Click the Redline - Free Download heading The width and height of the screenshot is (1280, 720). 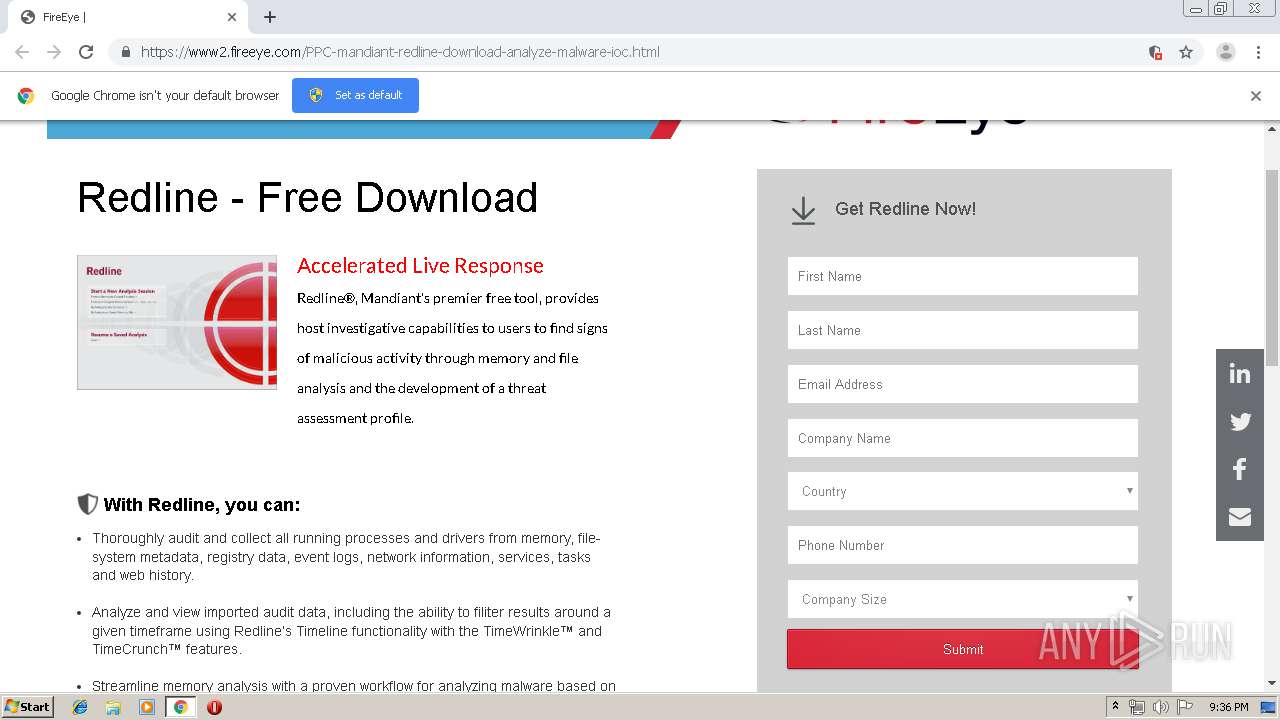pos(308,198)
